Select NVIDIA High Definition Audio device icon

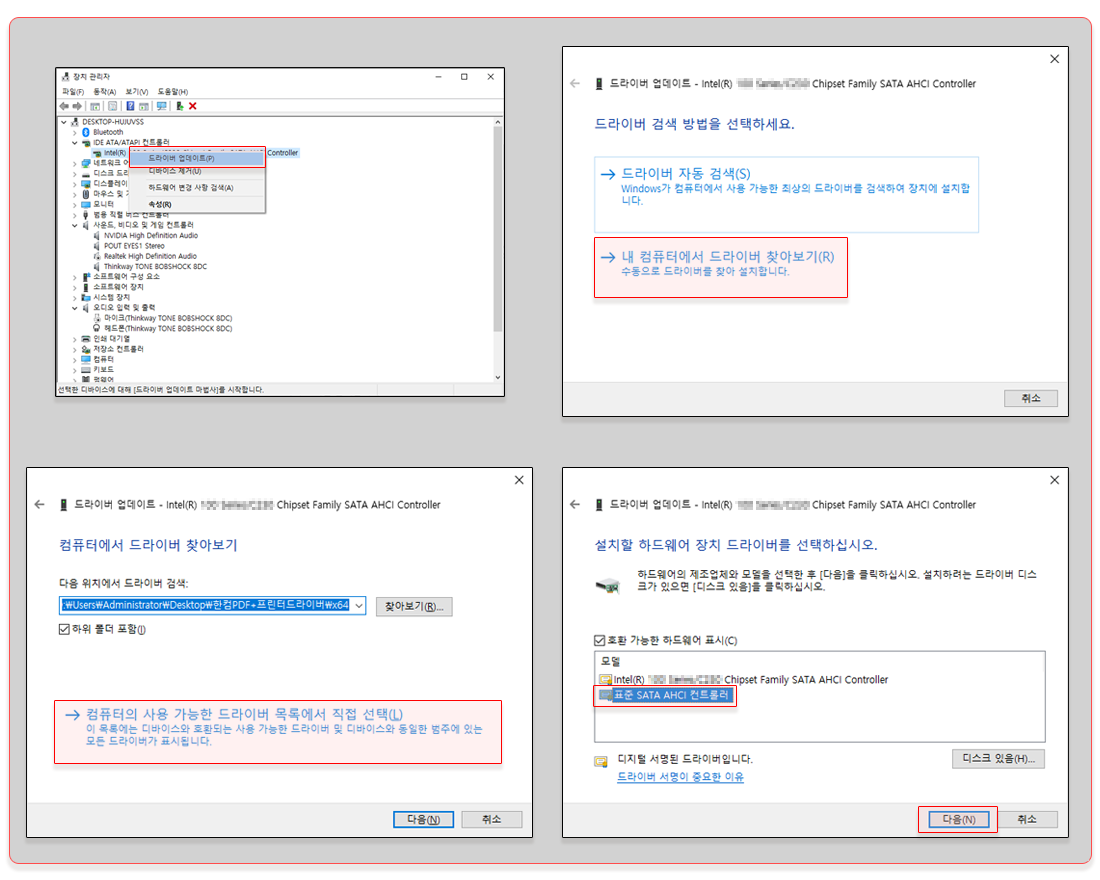96,235
